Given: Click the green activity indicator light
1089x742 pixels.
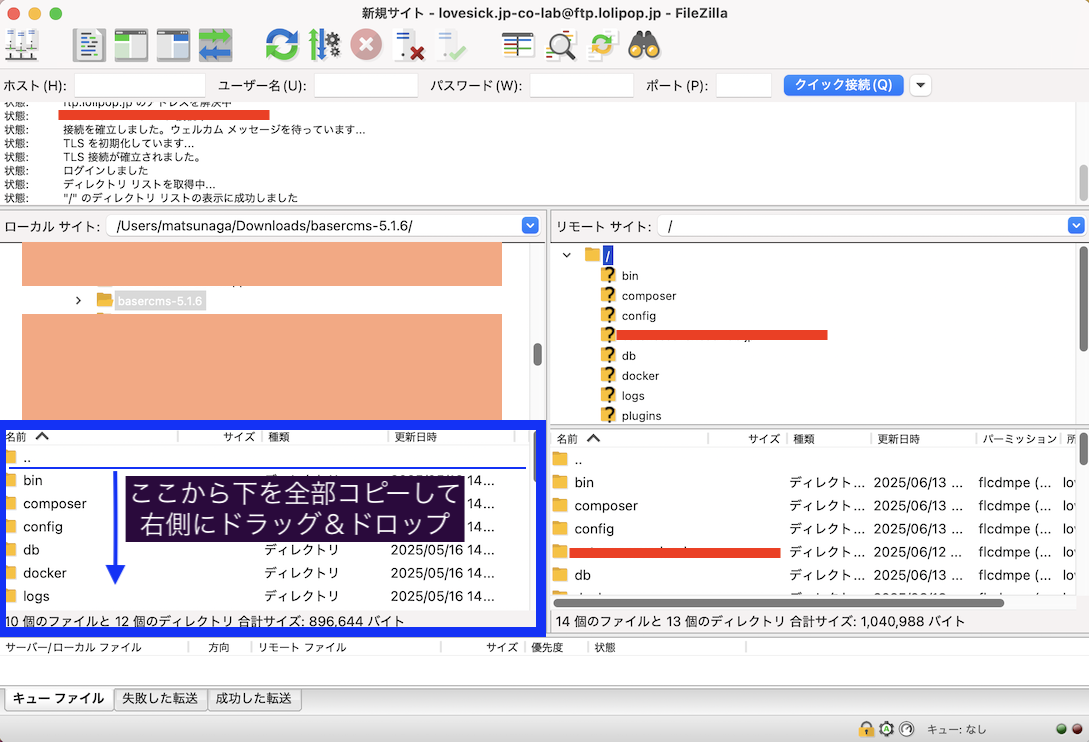Looking at the screenshot, I should click(x=1061, y=729).
